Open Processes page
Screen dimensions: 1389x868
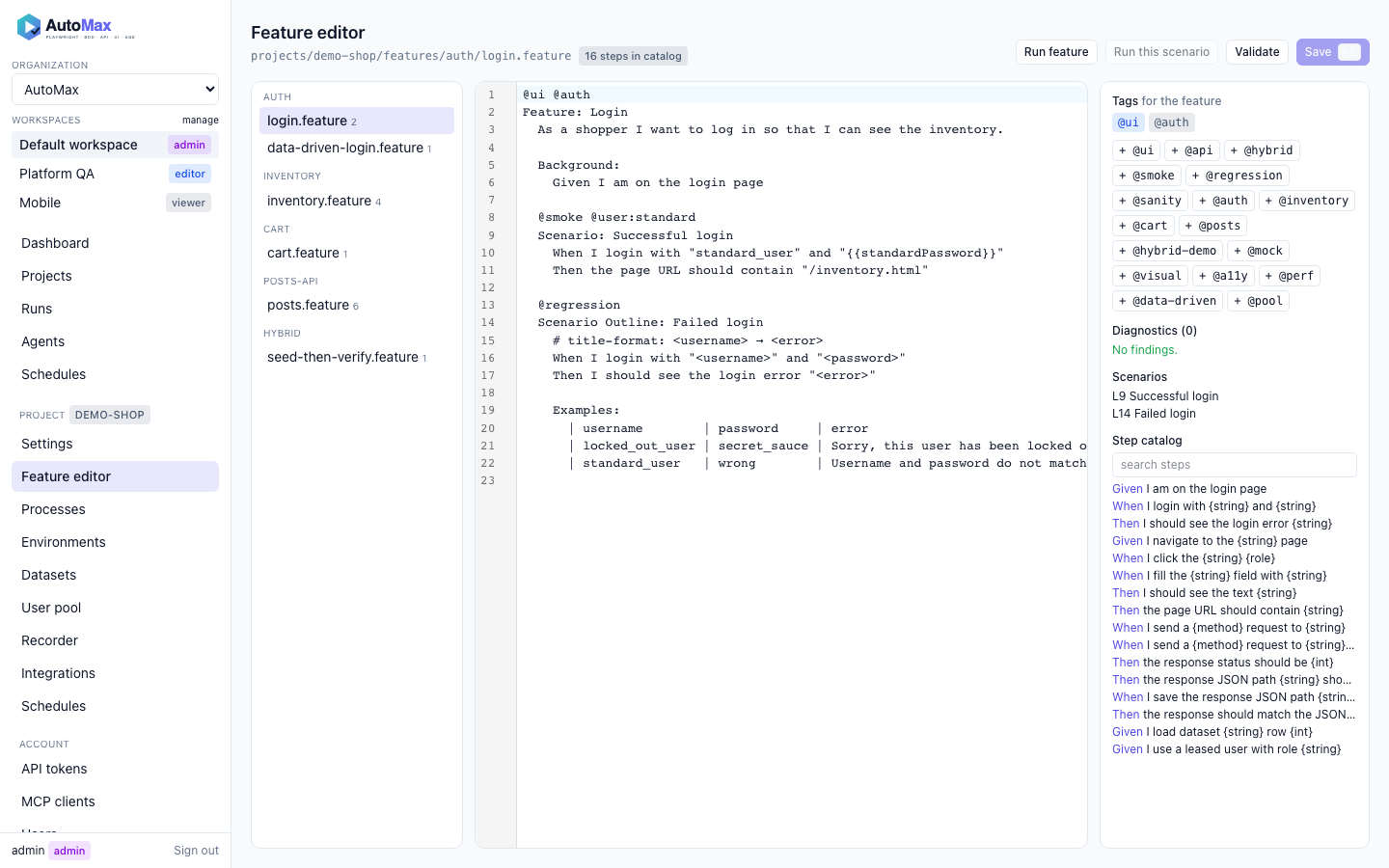(115, 509)
